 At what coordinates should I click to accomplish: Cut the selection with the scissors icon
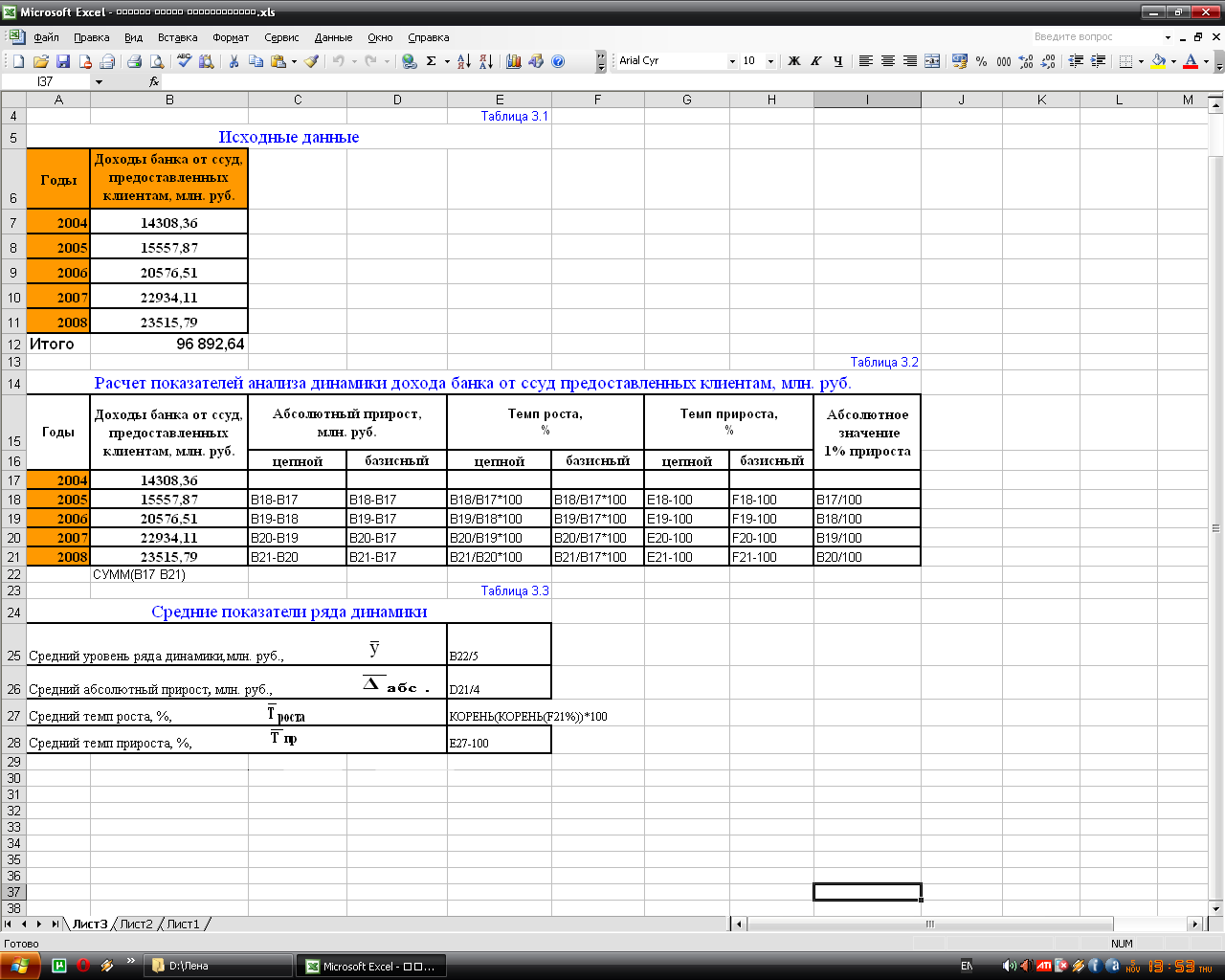234,61
